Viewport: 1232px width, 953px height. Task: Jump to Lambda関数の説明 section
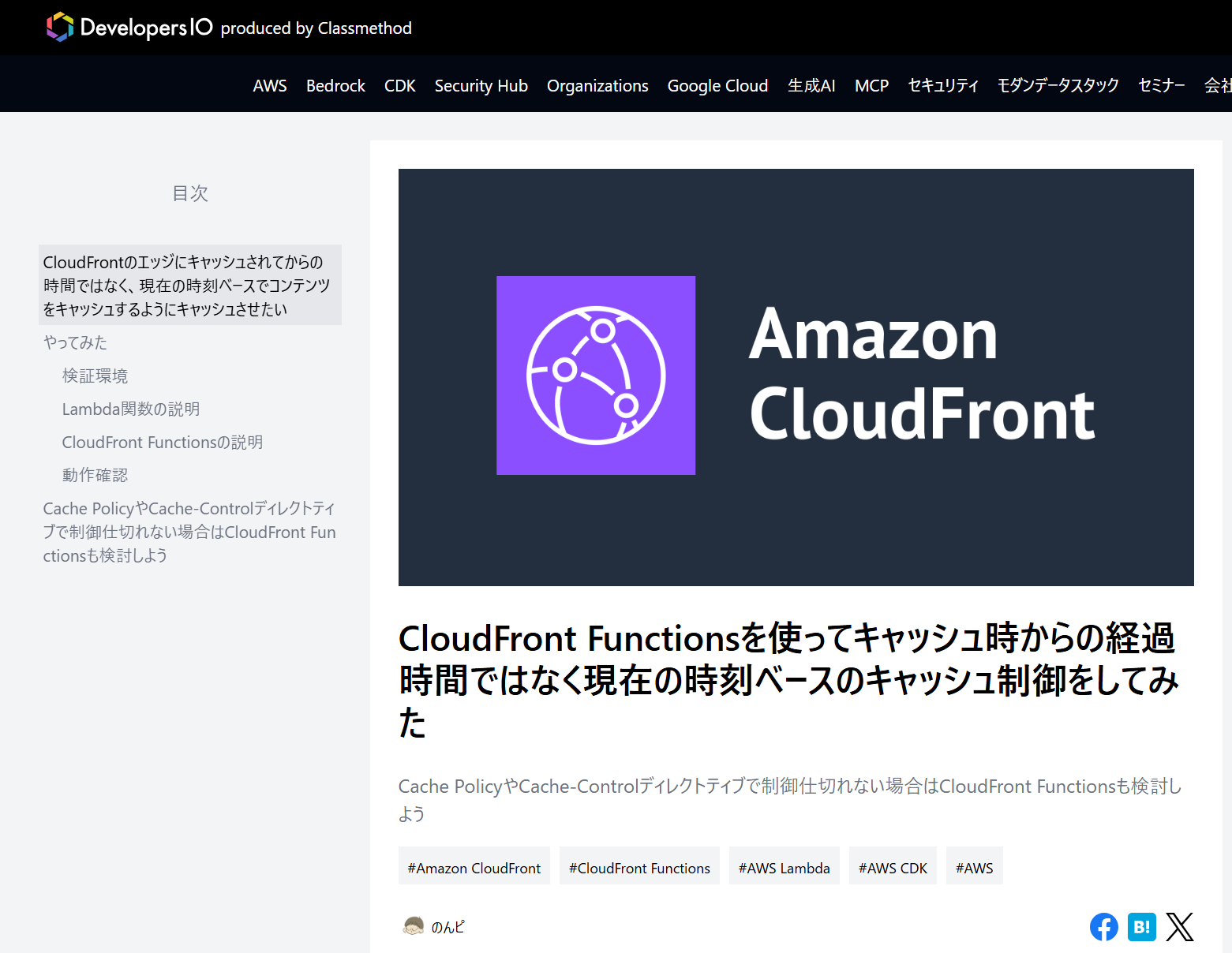coord(131,409)
